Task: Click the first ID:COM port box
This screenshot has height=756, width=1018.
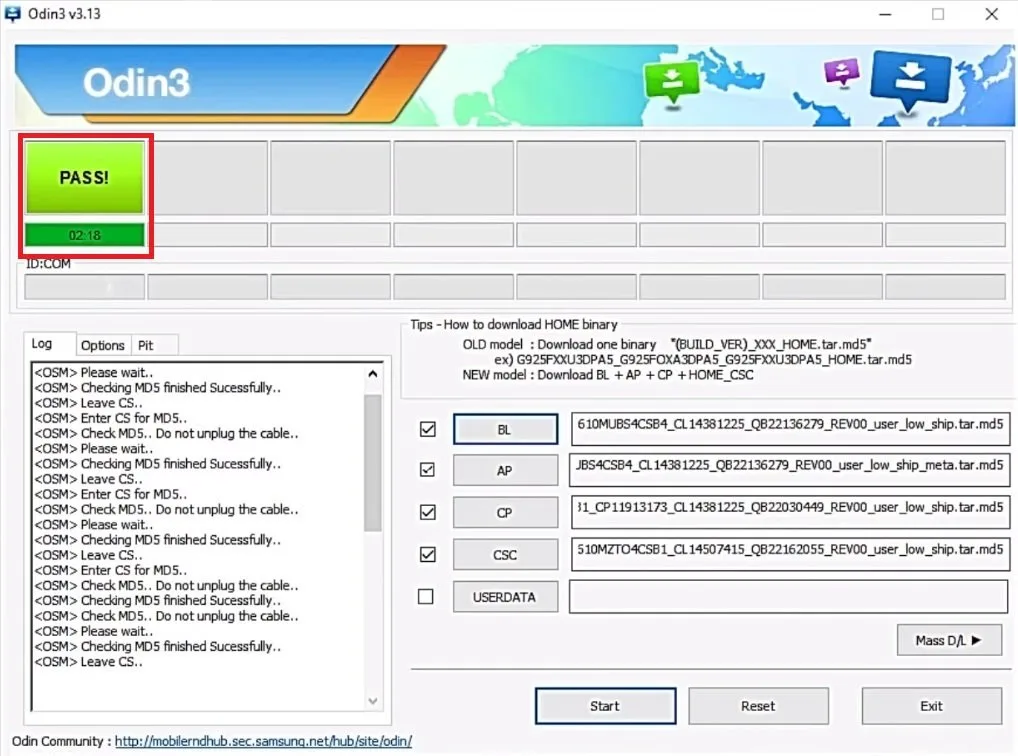Action: (84, 286)
